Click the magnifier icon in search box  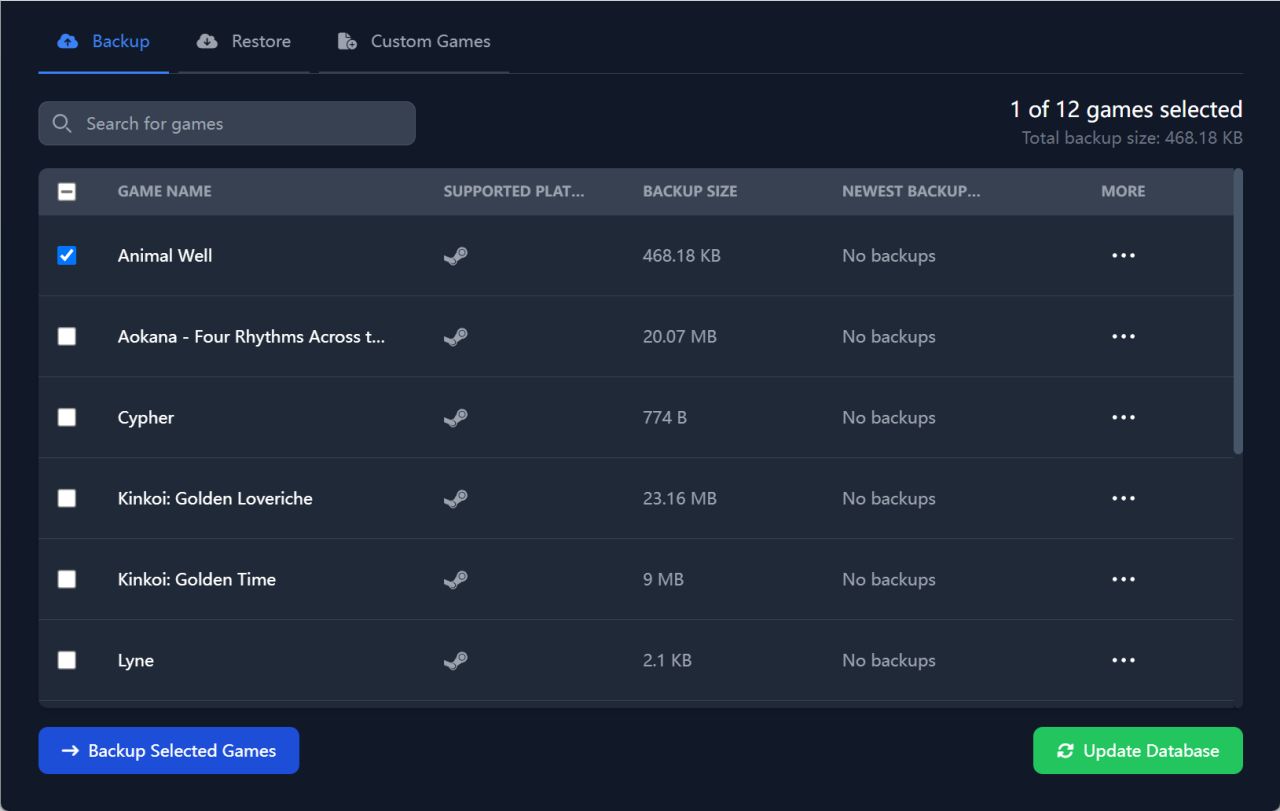pyautogui.click(x=62, y=123)
